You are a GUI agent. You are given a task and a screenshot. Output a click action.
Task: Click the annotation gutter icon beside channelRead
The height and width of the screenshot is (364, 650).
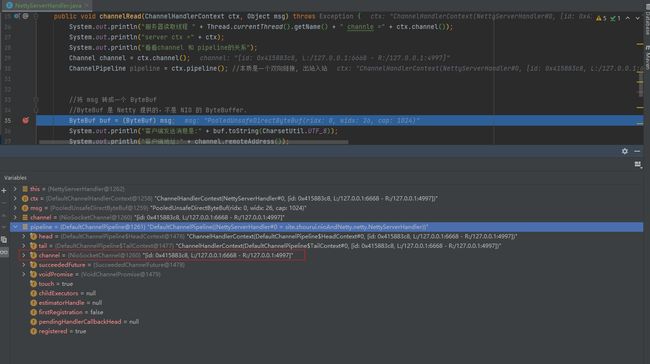coord(26,16)
